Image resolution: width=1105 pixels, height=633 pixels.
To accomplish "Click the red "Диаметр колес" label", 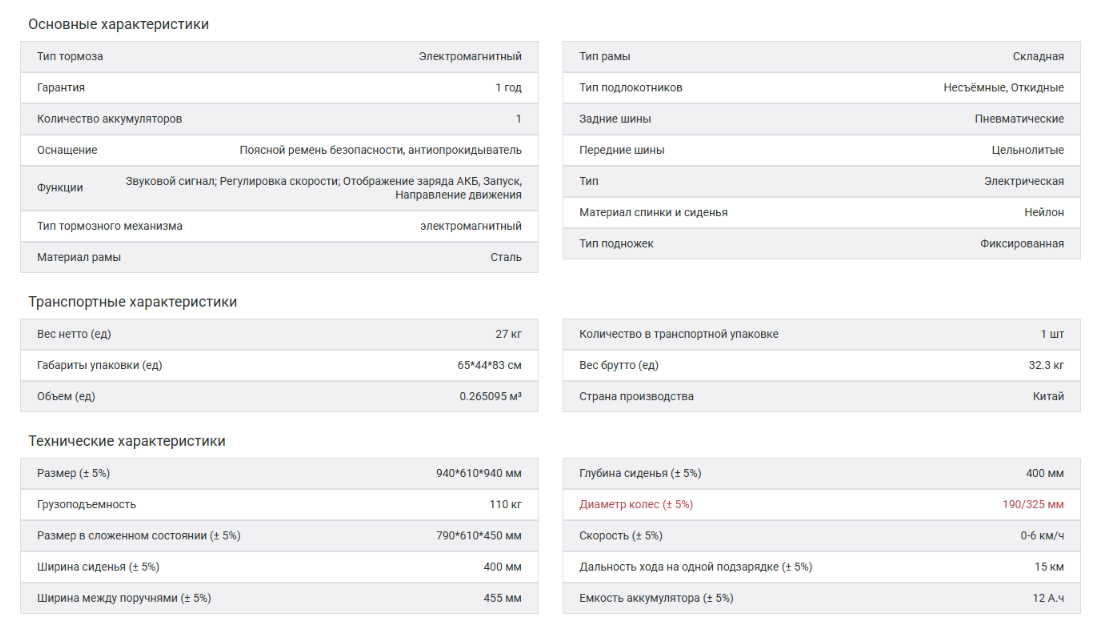I will coord(635,504).
